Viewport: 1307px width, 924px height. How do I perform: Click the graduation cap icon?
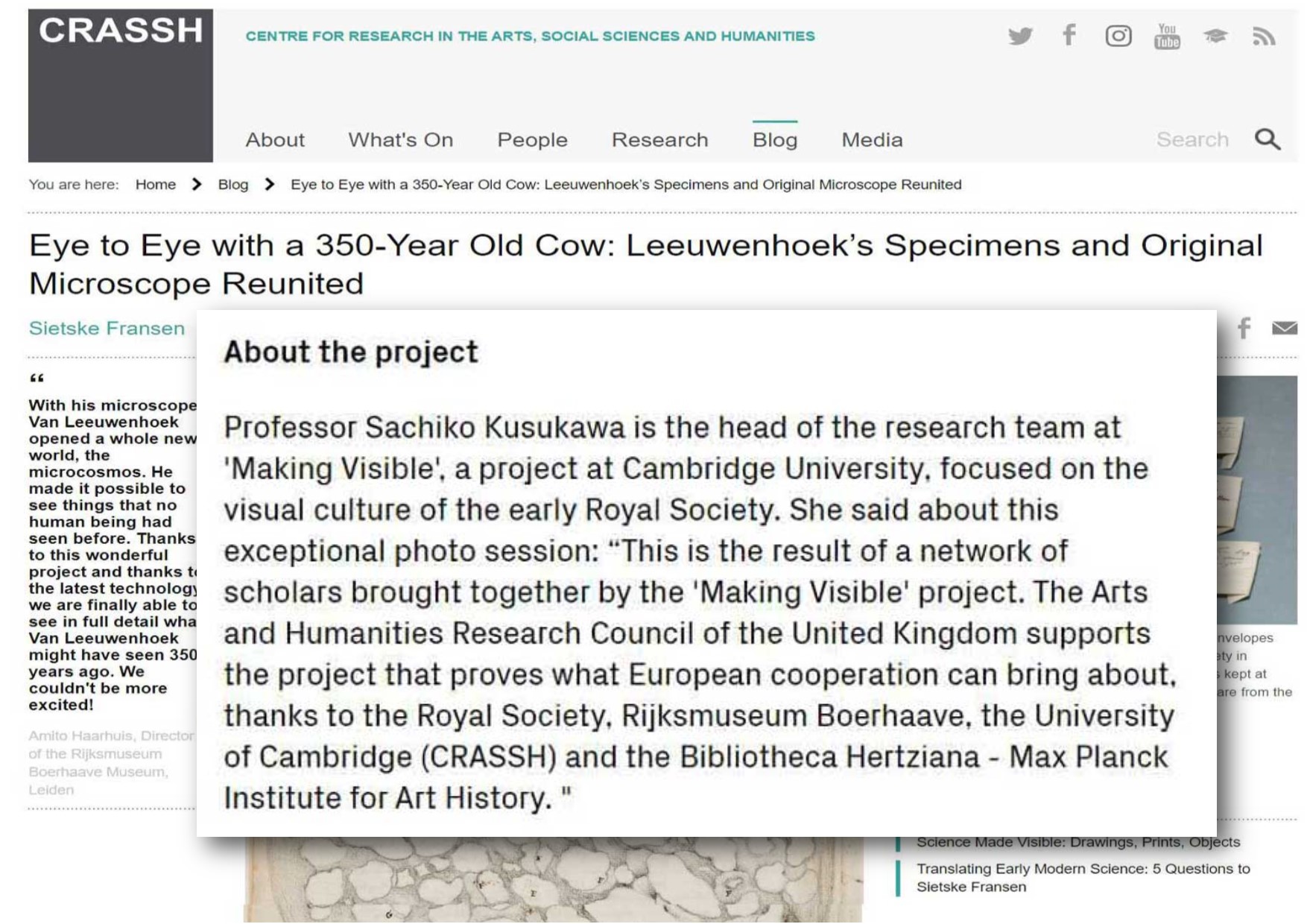[1215, 36]
